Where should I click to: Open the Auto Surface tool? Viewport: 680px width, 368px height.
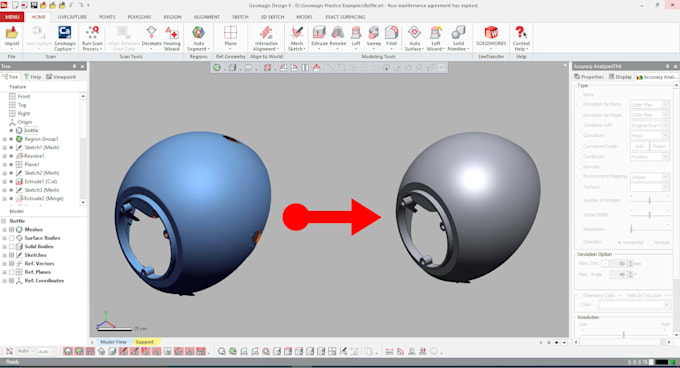[414, 38]
